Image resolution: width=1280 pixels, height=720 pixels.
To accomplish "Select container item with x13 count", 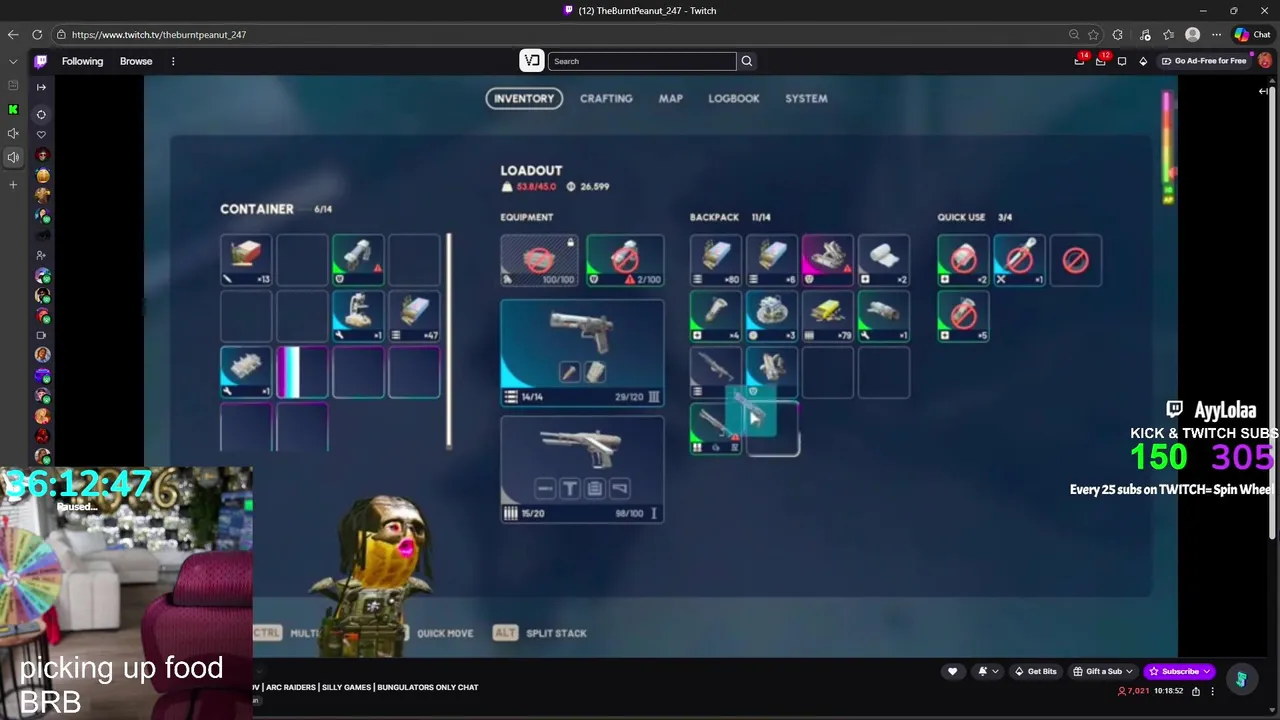I will point(246,260).
